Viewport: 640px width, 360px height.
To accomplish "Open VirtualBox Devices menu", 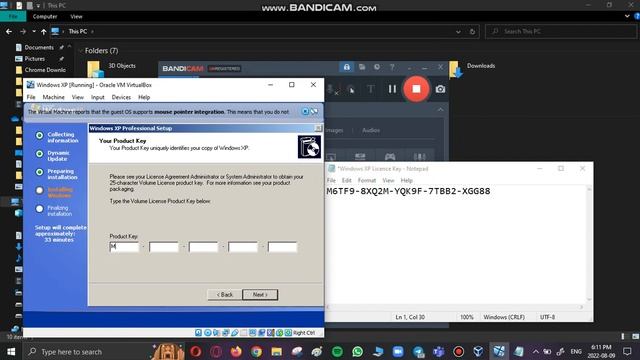I will tap(121, 97).
